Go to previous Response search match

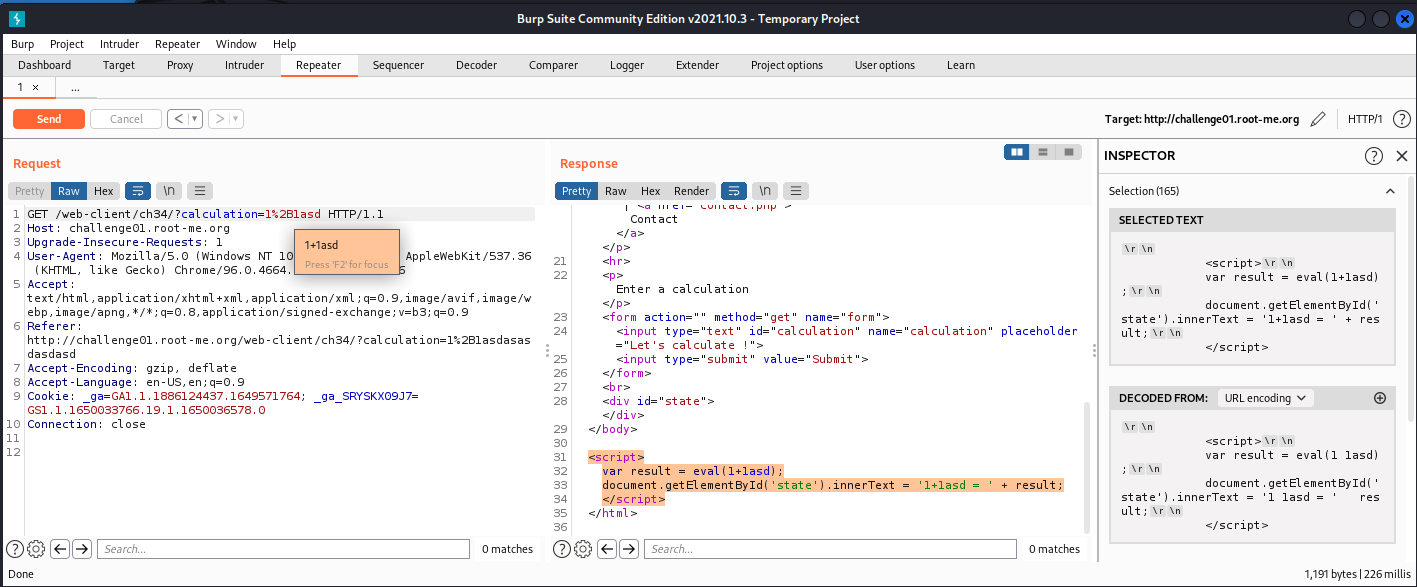[x=607, y=548]
